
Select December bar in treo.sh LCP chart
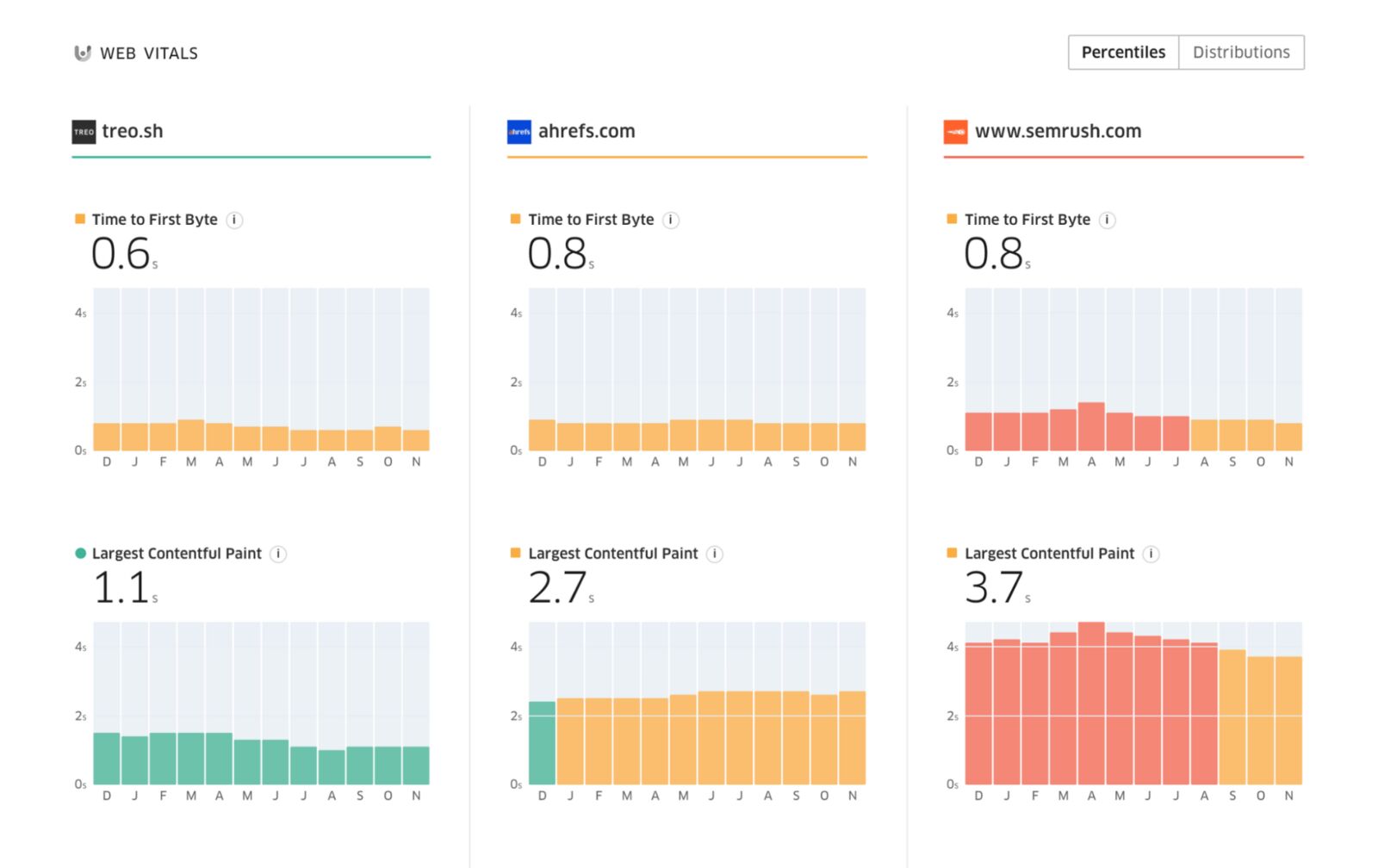click(107, 759)
